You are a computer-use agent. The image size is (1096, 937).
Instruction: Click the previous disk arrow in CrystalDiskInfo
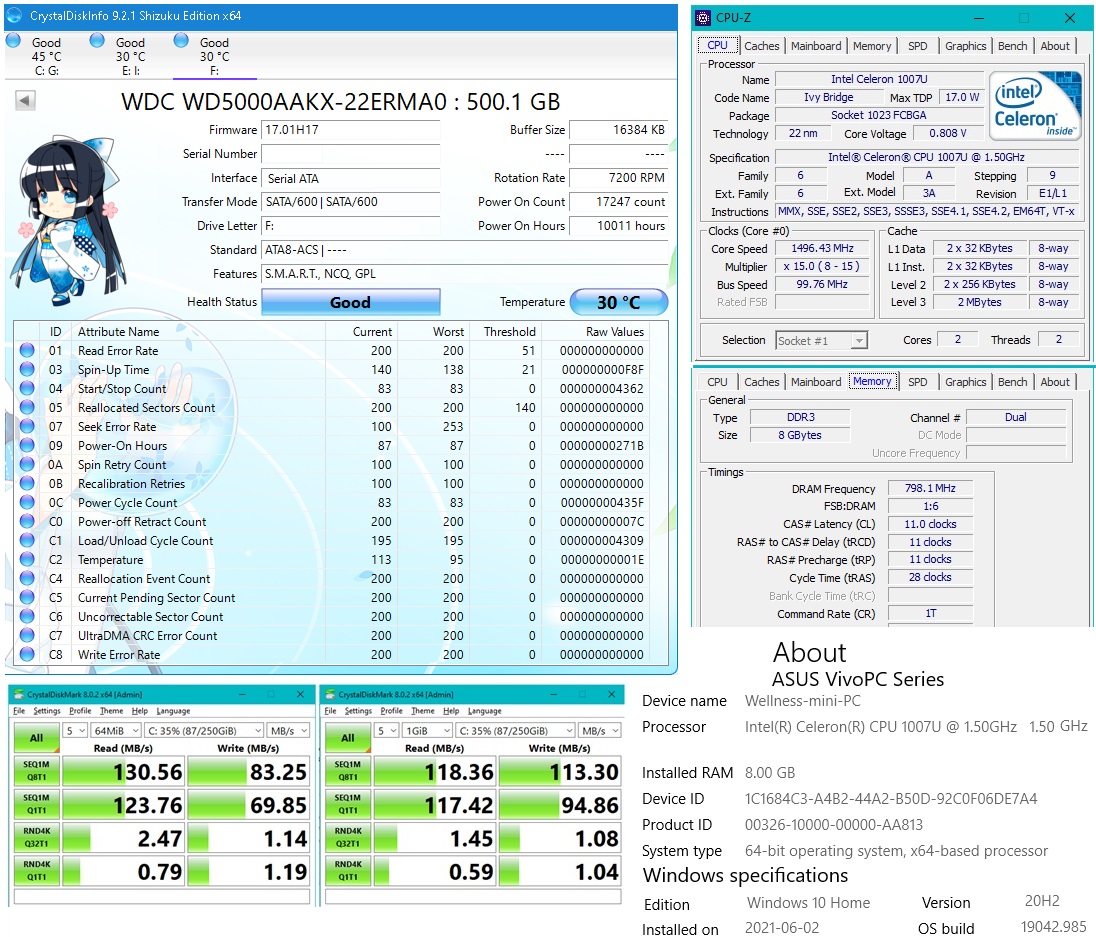[24, 101]
